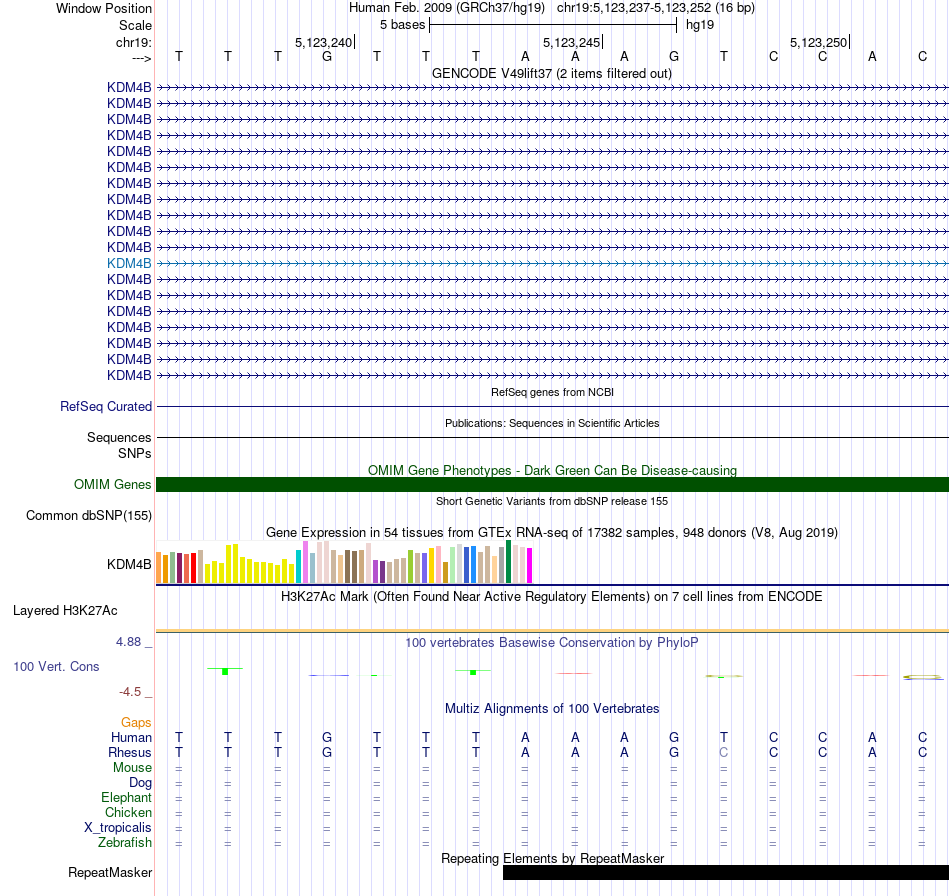Screen dimensions: 950x896
Task: Click the Human Feb. 2009 (GRCh37/hg19) header text
Action: [447, 8]
